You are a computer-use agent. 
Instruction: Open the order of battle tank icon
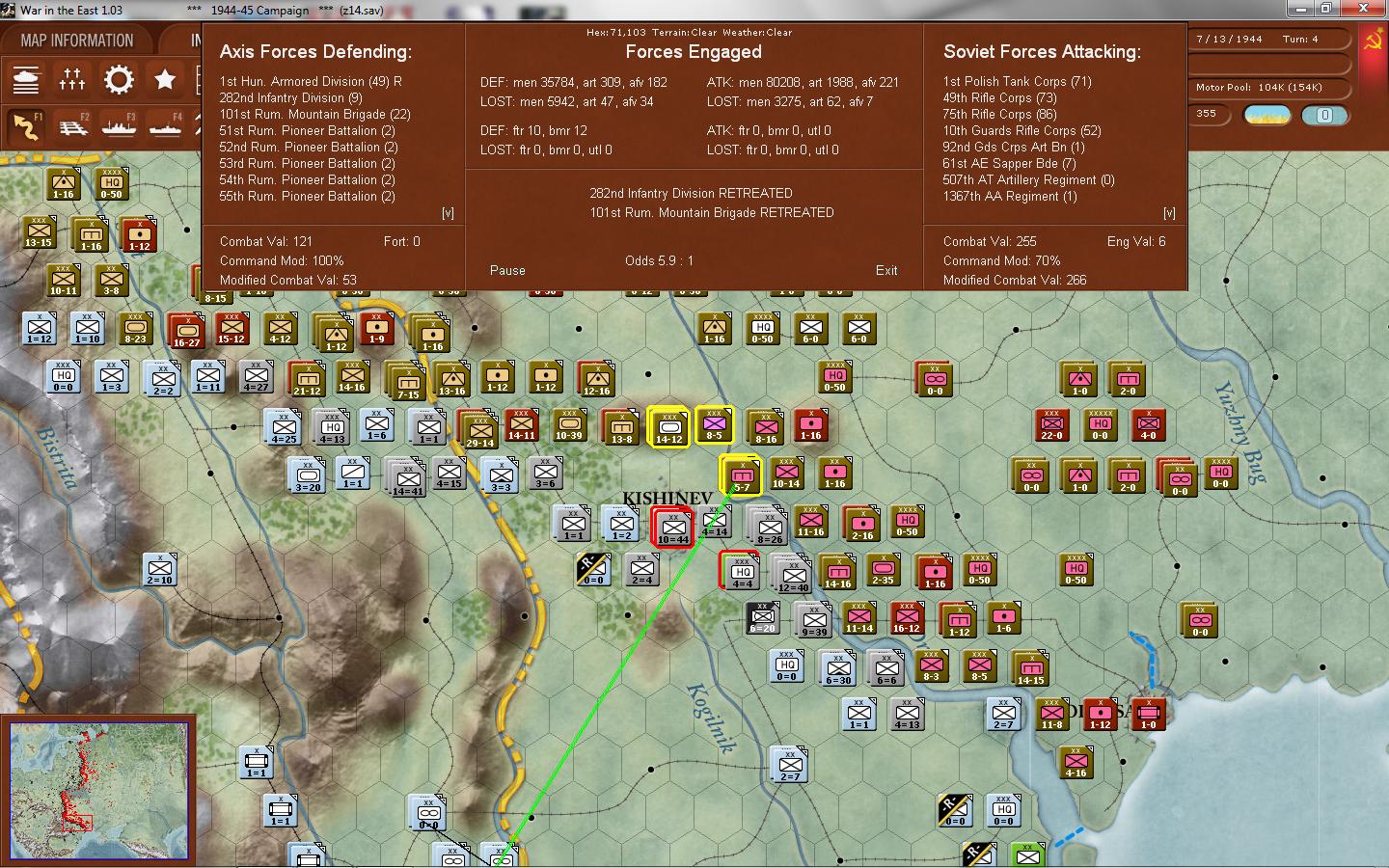pos(26,79)
